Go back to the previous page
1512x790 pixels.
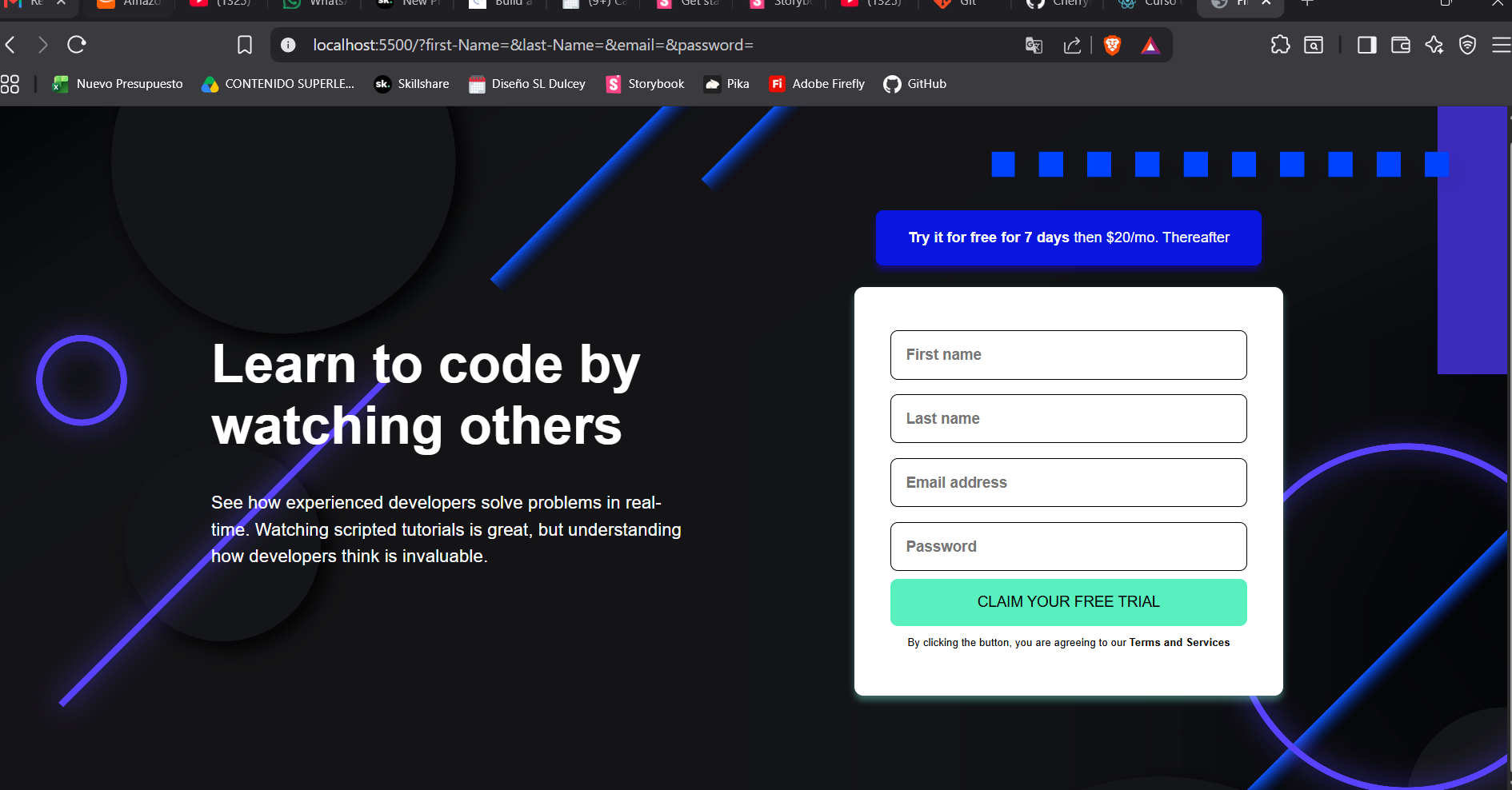10,45
